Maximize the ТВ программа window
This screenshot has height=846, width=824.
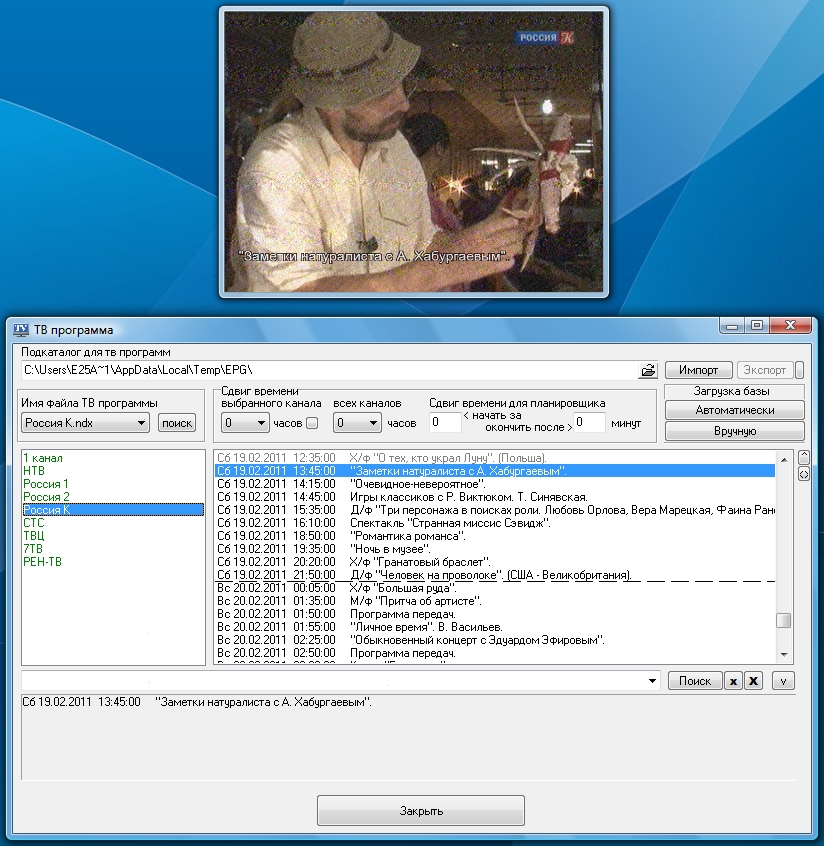point(757,325)
